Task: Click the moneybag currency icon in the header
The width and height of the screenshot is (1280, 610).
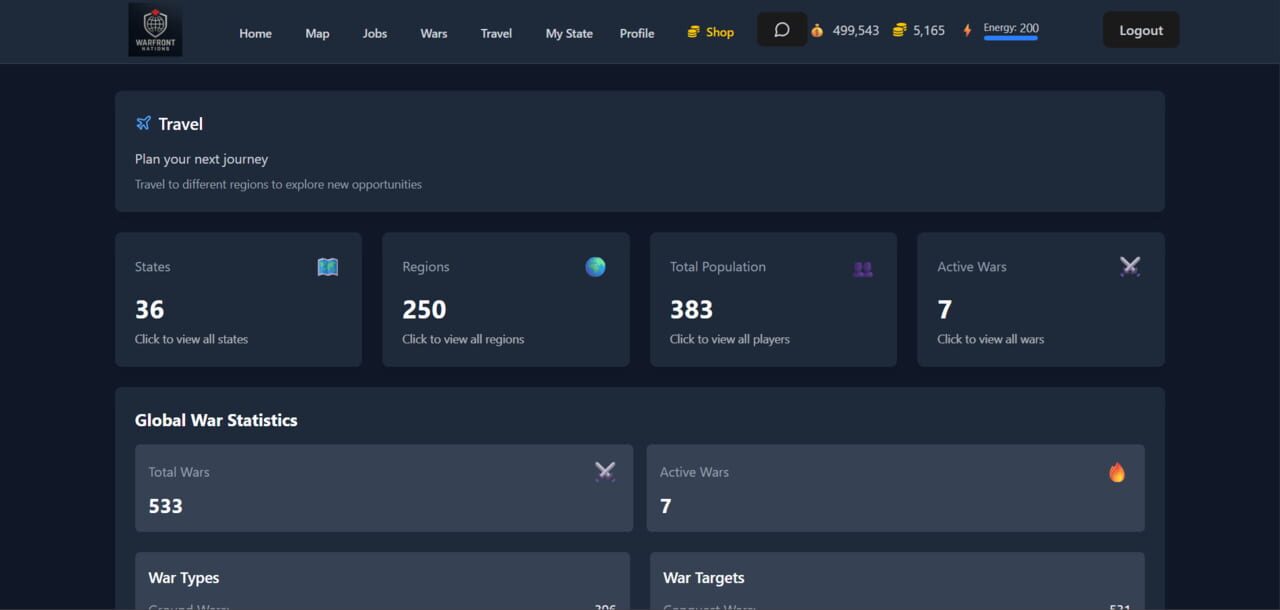Action: (x=816, y=30)
